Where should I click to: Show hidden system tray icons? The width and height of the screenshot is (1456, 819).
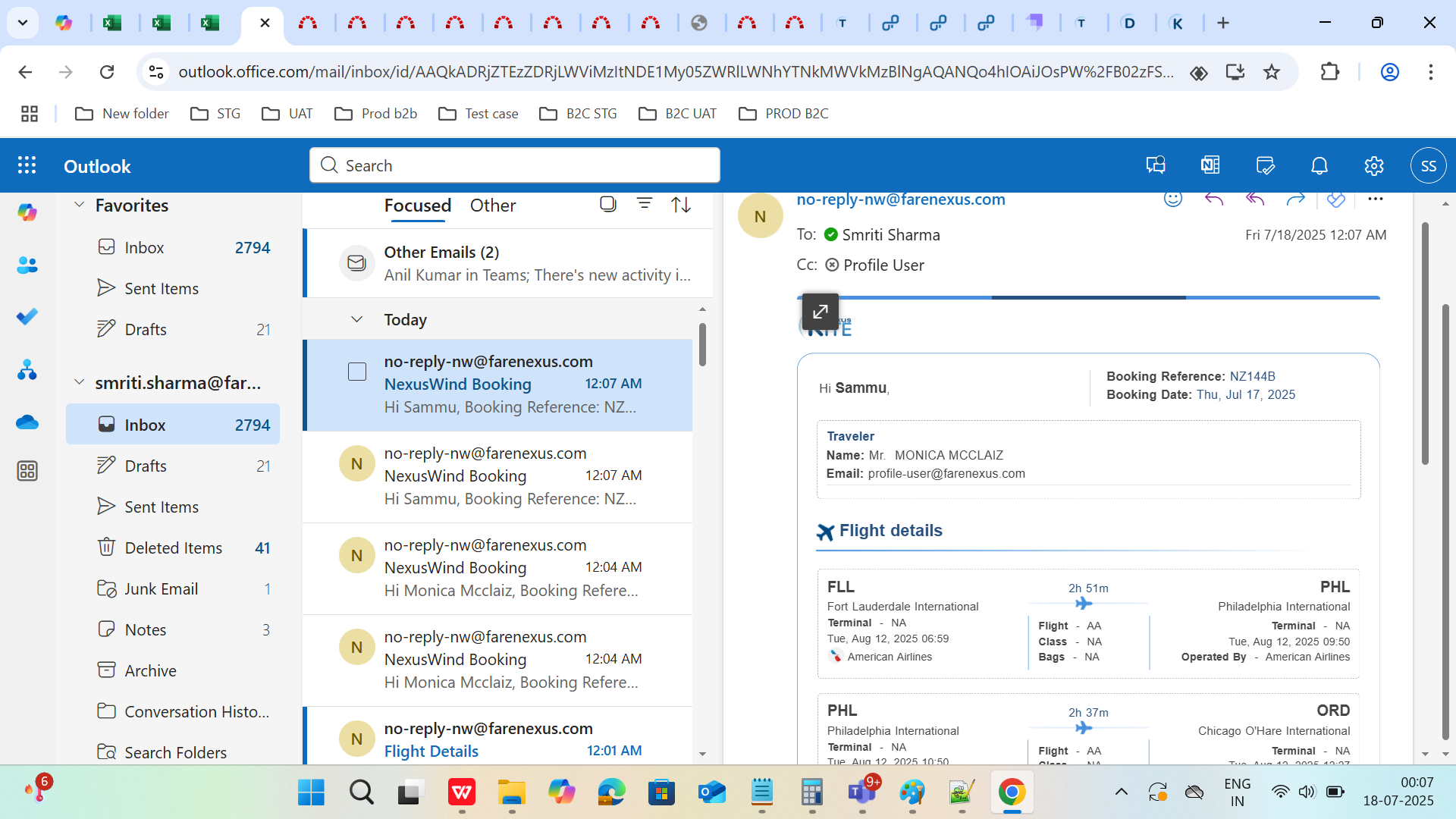[x=1122, y=792]
